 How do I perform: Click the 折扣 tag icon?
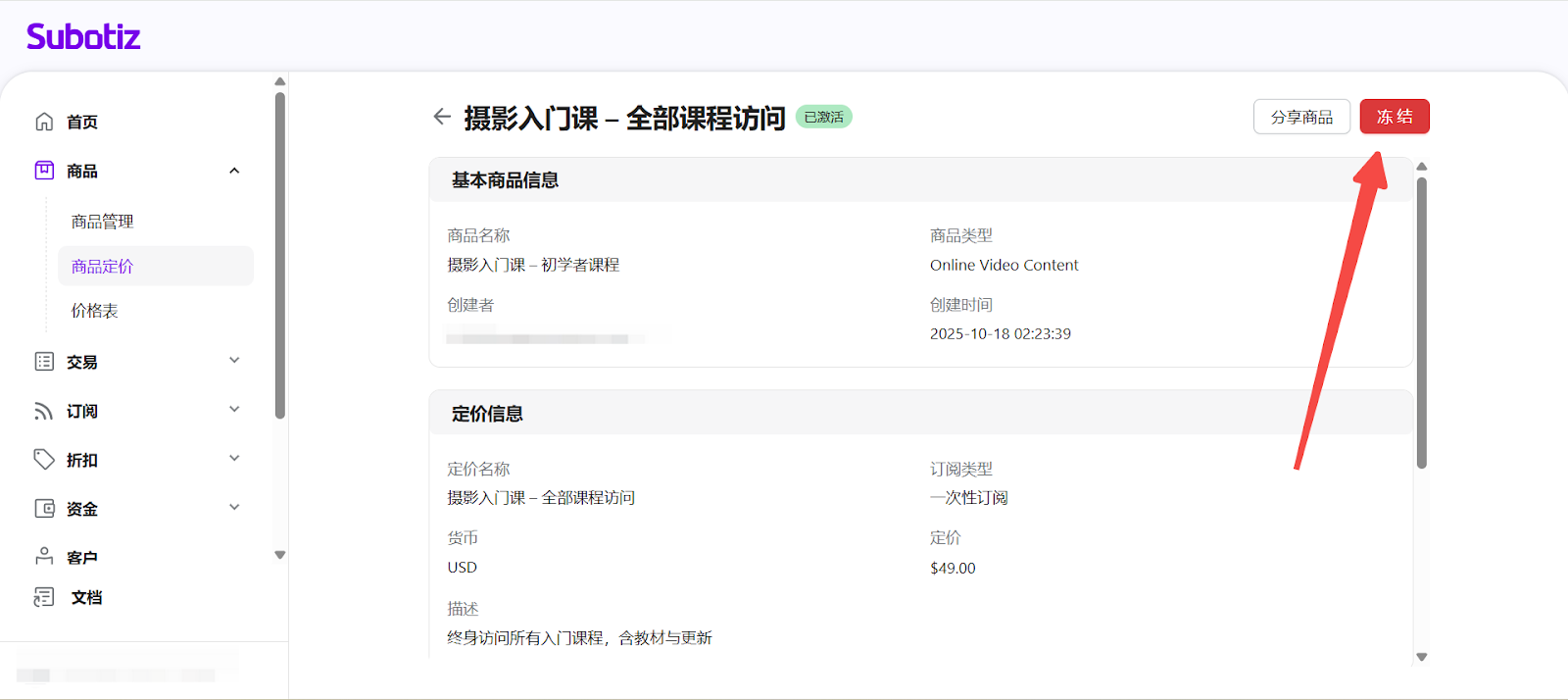(x=44, y=460)
